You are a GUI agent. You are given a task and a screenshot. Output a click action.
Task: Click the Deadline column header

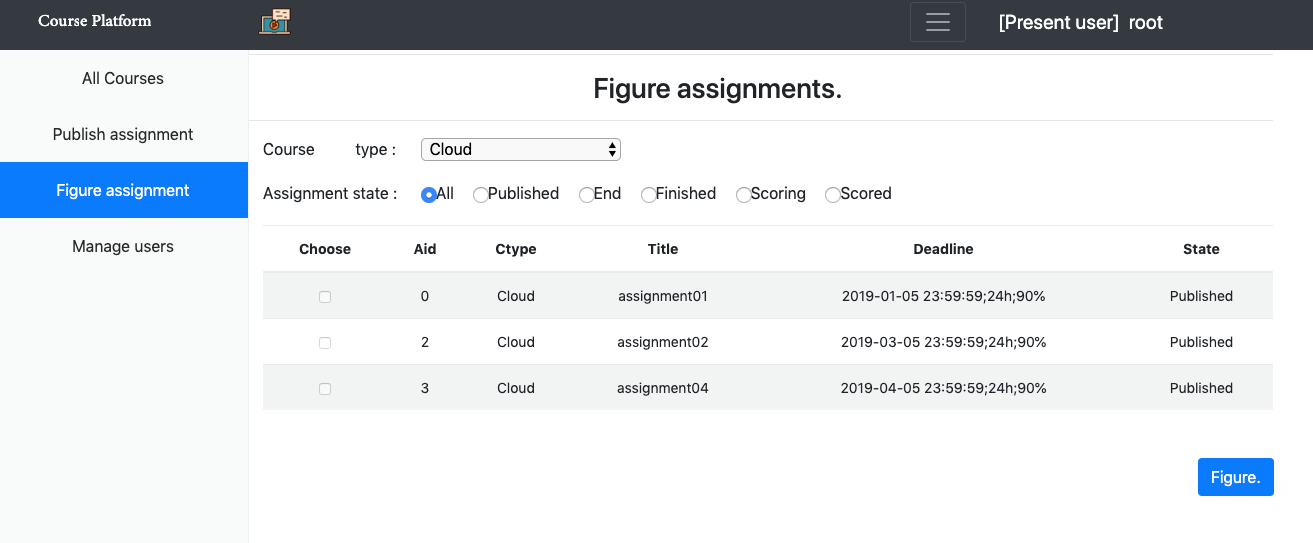click(942, 249)
